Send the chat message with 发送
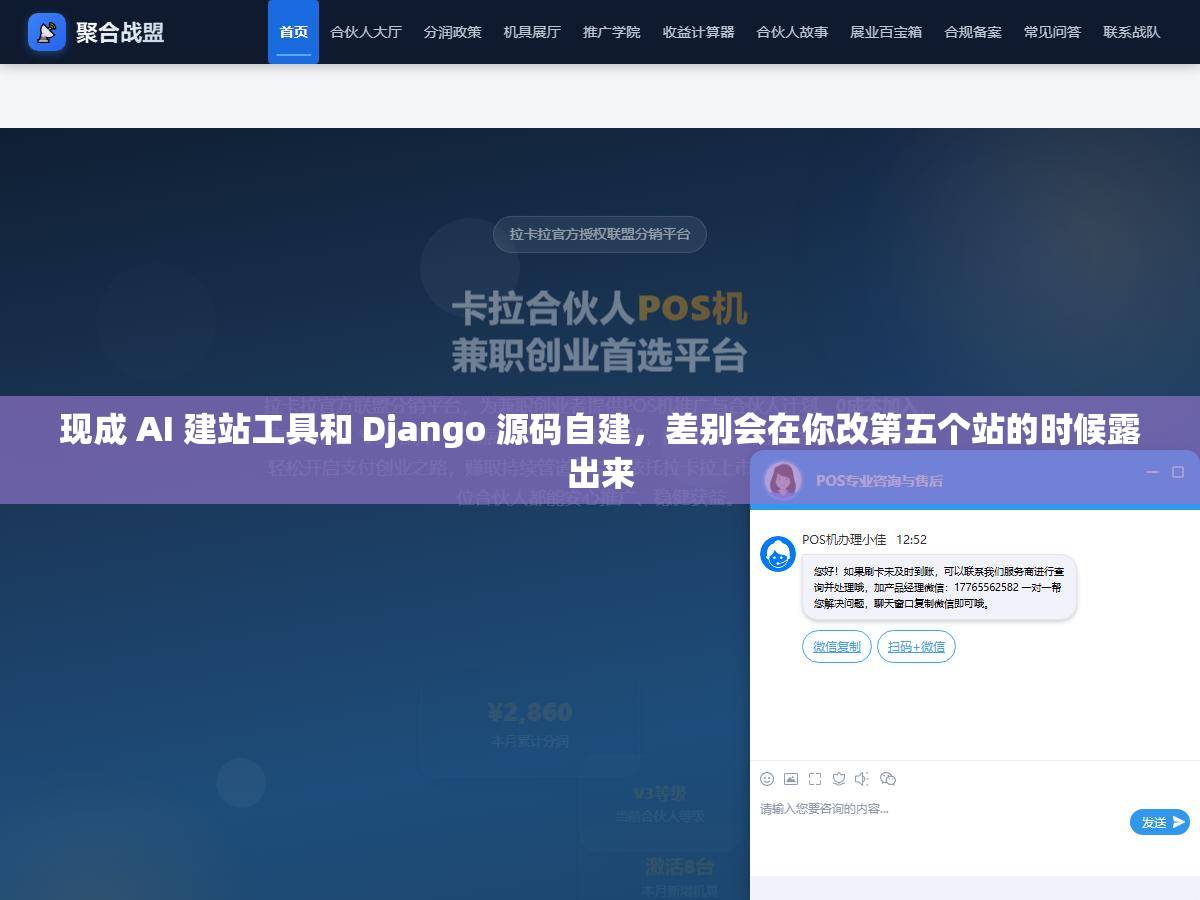The image size is (1200, 900). [x=1160, y=822]
